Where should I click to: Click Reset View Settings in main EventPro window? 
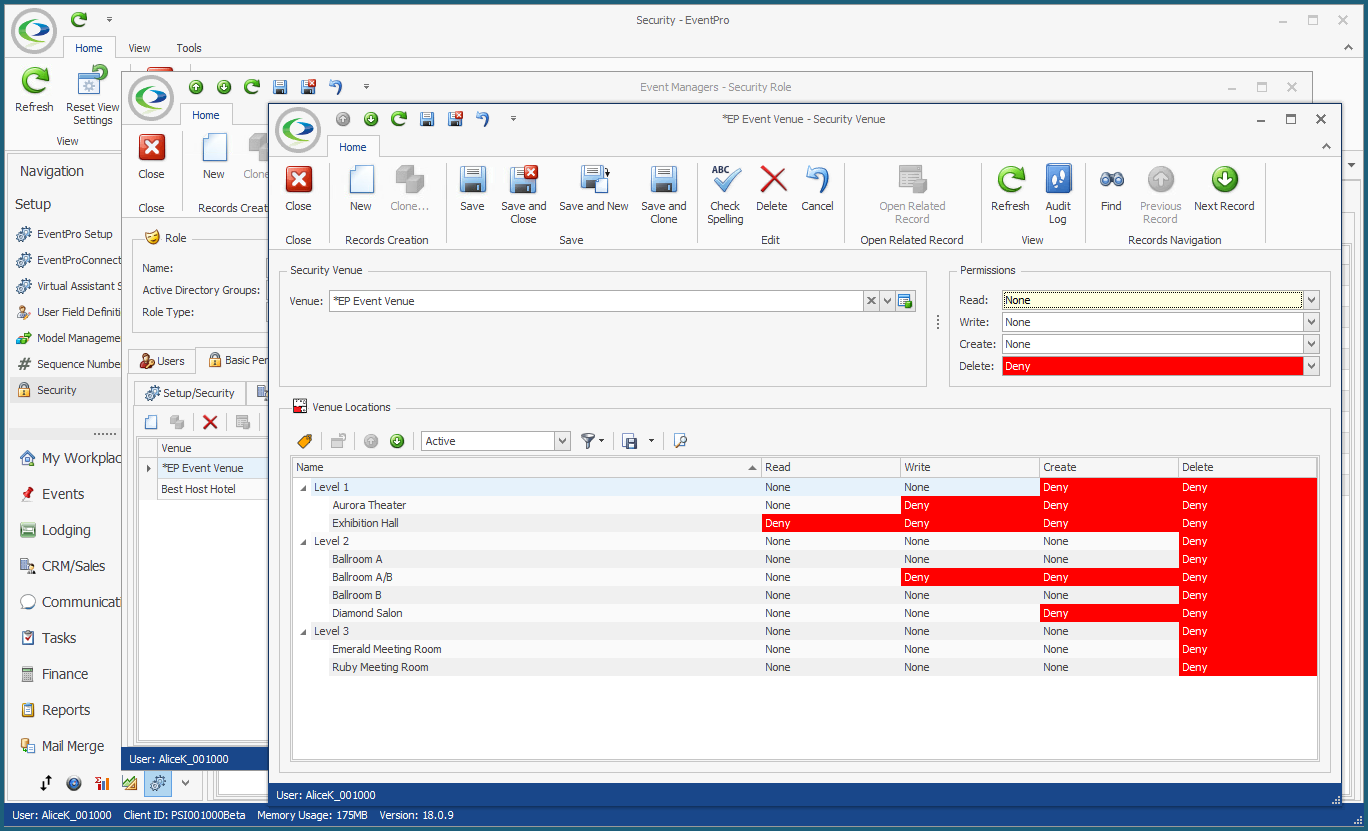point(92,95)
